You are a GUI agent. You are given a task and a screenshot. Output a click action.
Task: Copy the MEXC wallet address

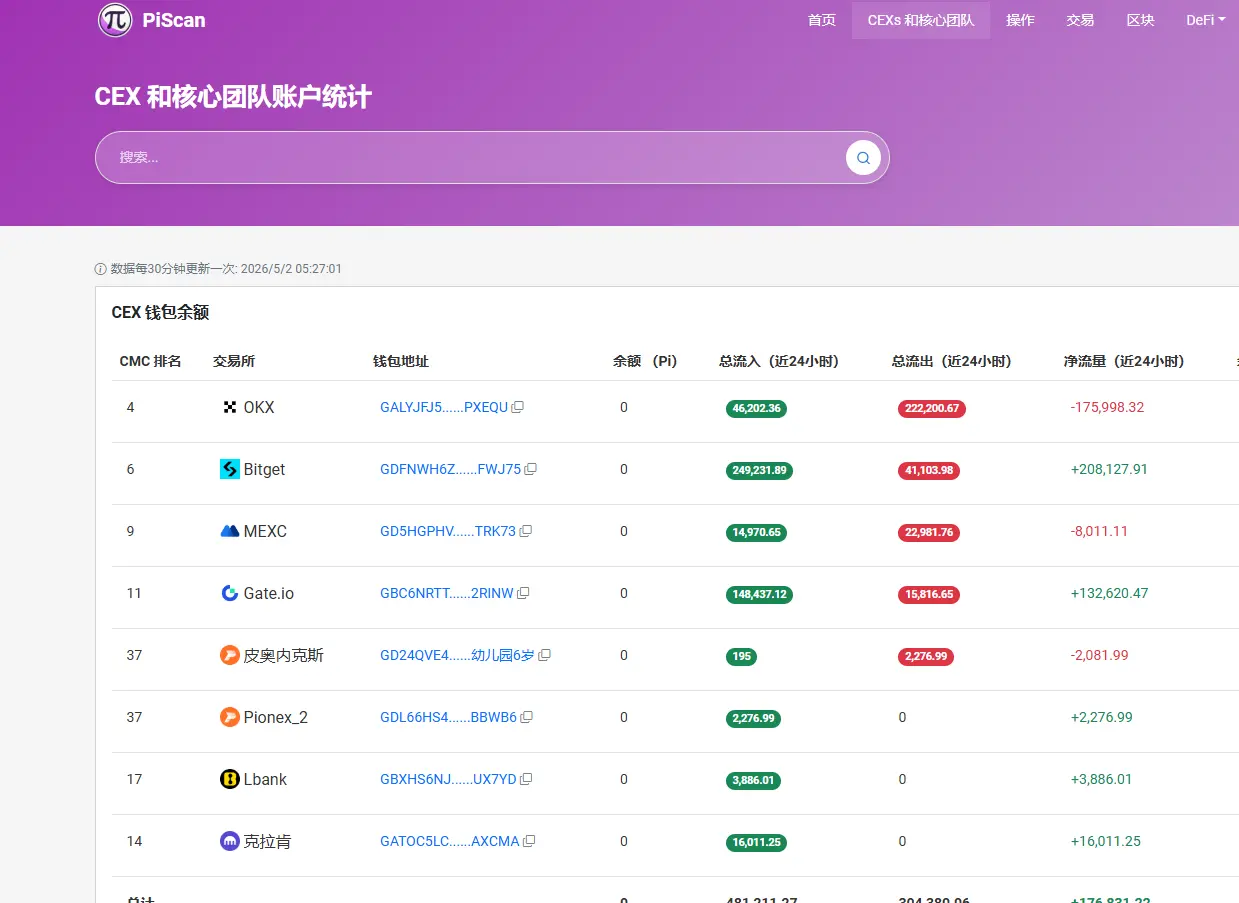[526, 532]
